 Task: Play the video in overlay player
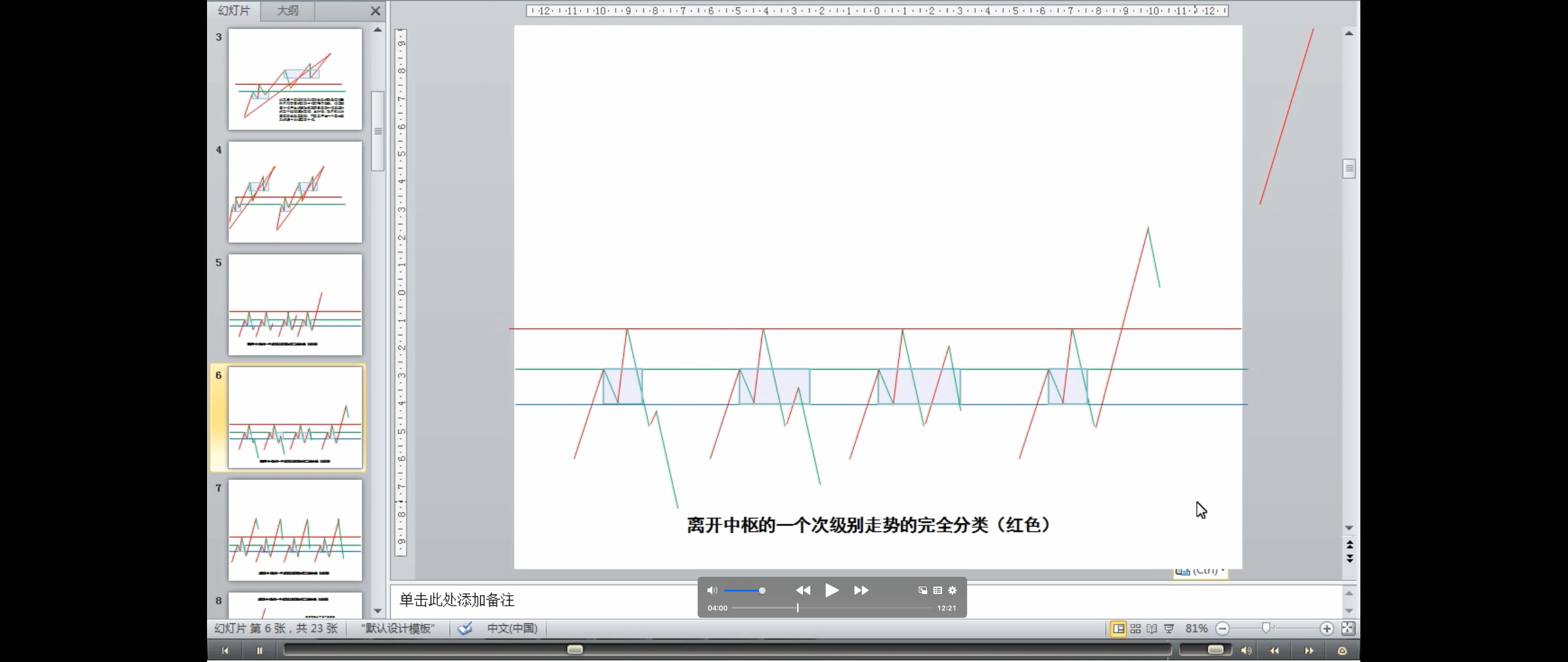[x=832, y=590]
